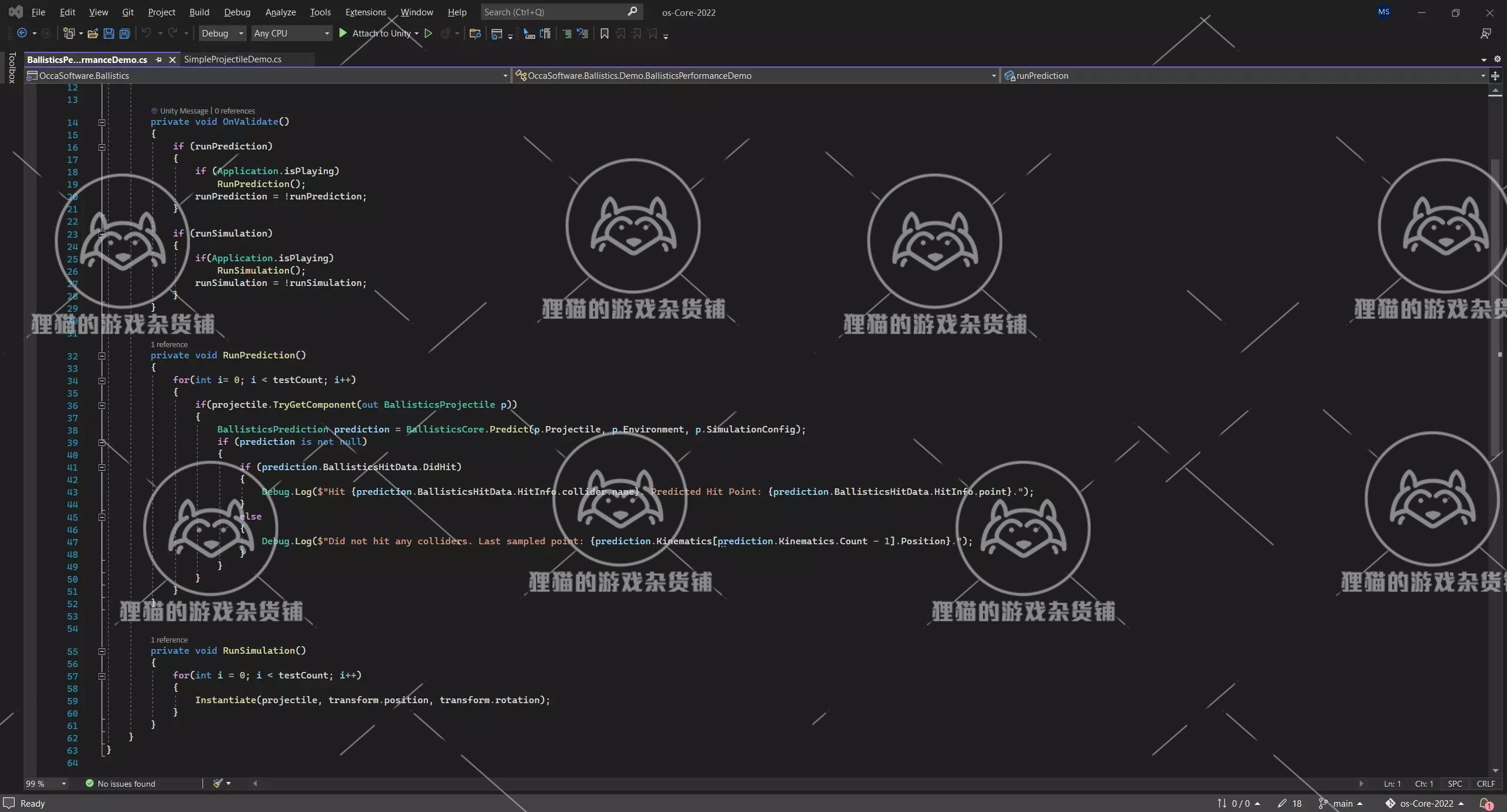Click the Navigate Backward arrow icon

[x=22, y=34]
